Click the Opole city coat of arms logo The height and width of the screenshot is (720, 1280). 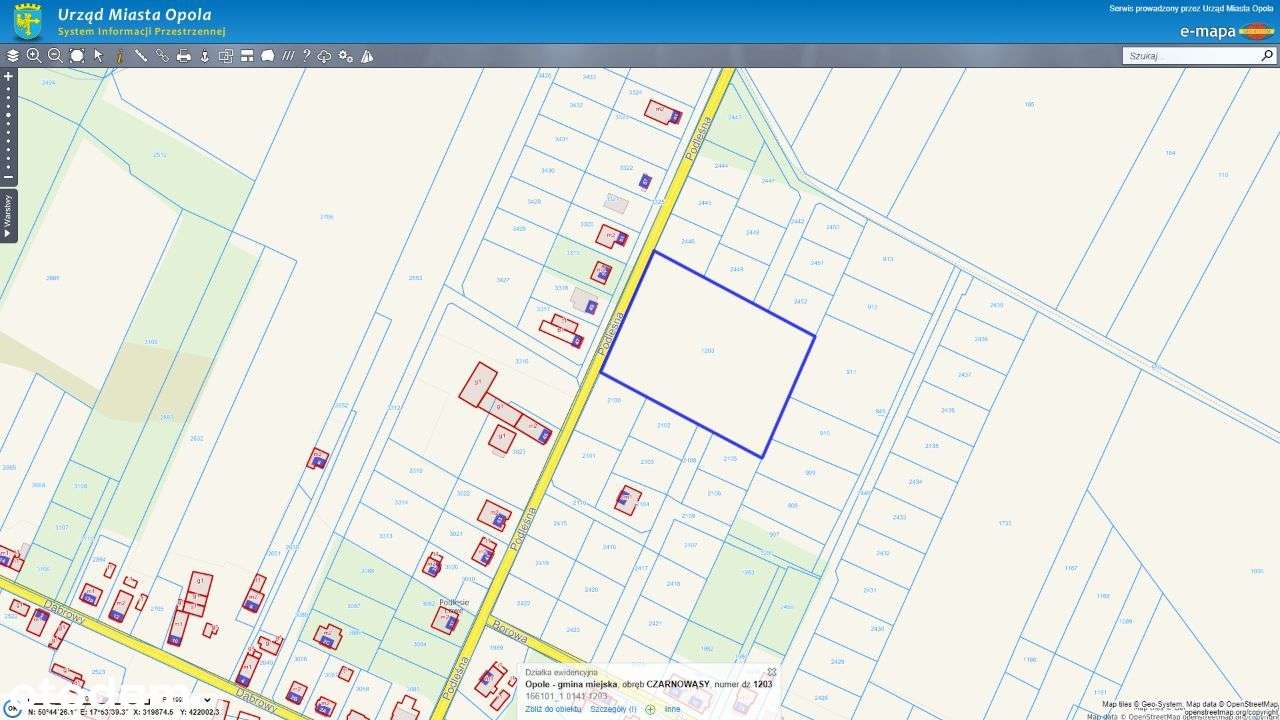27,21
